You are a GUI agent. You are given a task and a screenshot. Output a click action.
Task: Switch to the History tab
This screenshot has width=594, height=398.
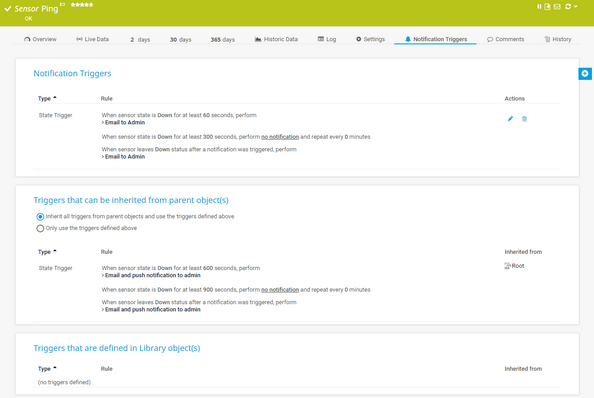[558, 39]
